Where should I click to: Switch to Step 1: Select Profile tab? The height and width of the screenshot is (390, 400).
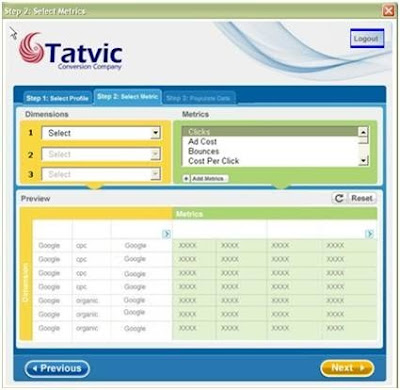click(x=57, y=98)
